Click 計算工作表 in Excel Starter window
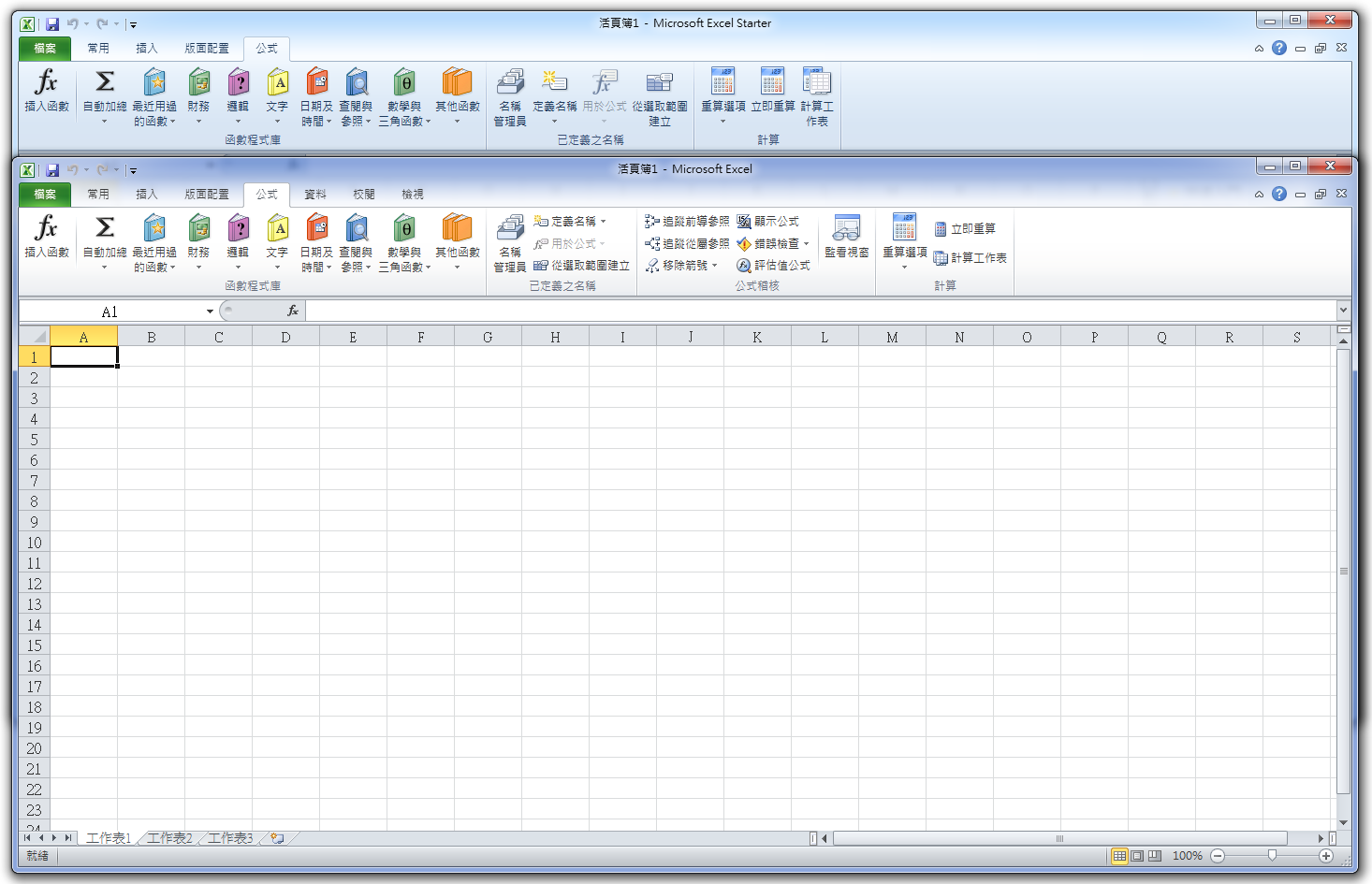The image size is (1372, 884). (817, 96)
